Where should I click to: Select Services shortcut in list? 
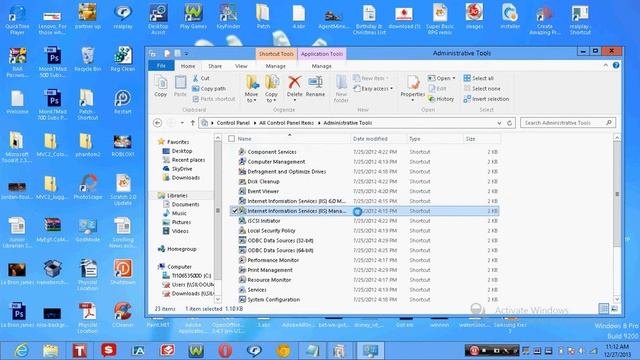257,290
